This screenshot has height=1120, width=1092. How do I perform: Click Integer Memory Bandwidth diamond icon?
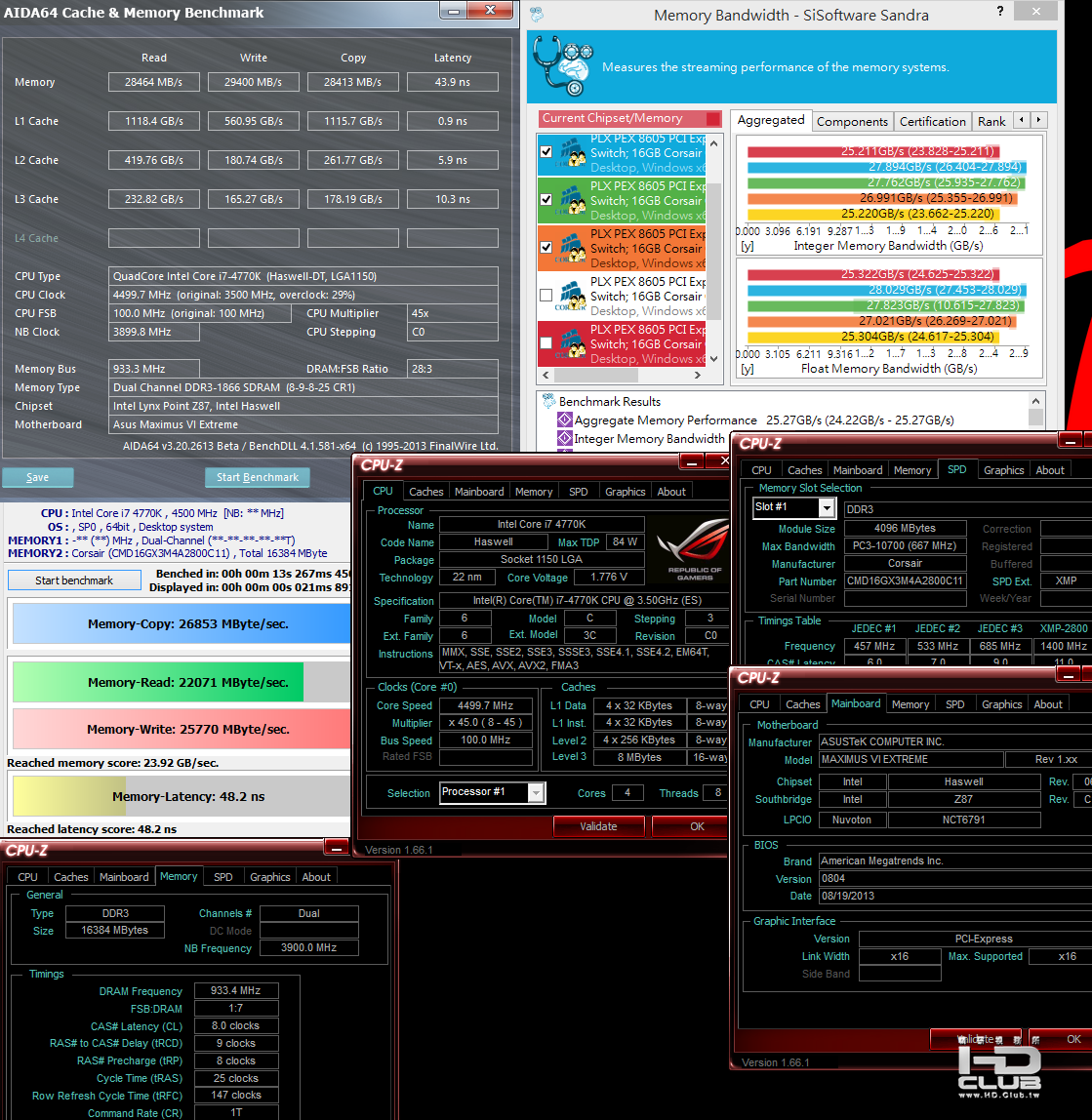(565, 439)
